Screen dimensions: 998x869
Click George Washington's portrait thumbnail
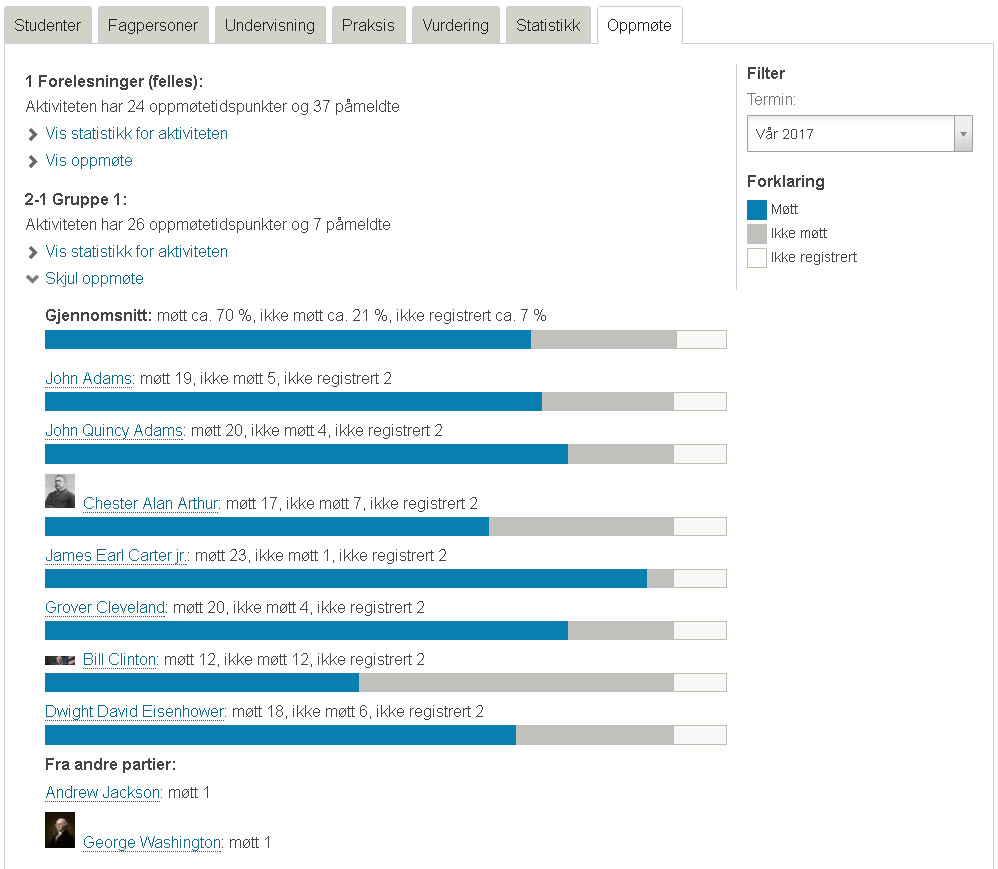pyautogui.click(x=60, y=830)
